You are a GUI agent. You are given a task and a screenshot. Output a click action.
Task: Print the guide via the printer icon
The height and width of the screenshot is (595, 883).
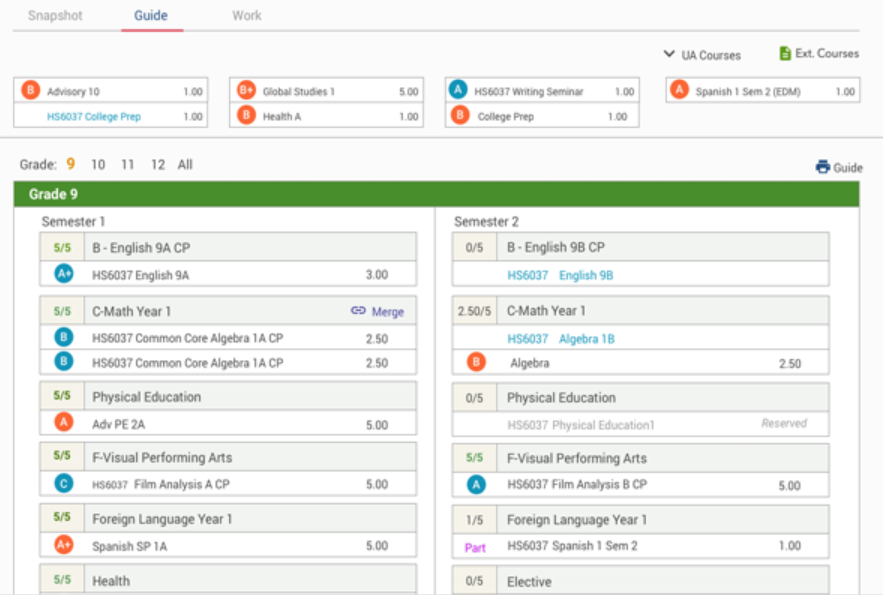[x=822, y=167]
